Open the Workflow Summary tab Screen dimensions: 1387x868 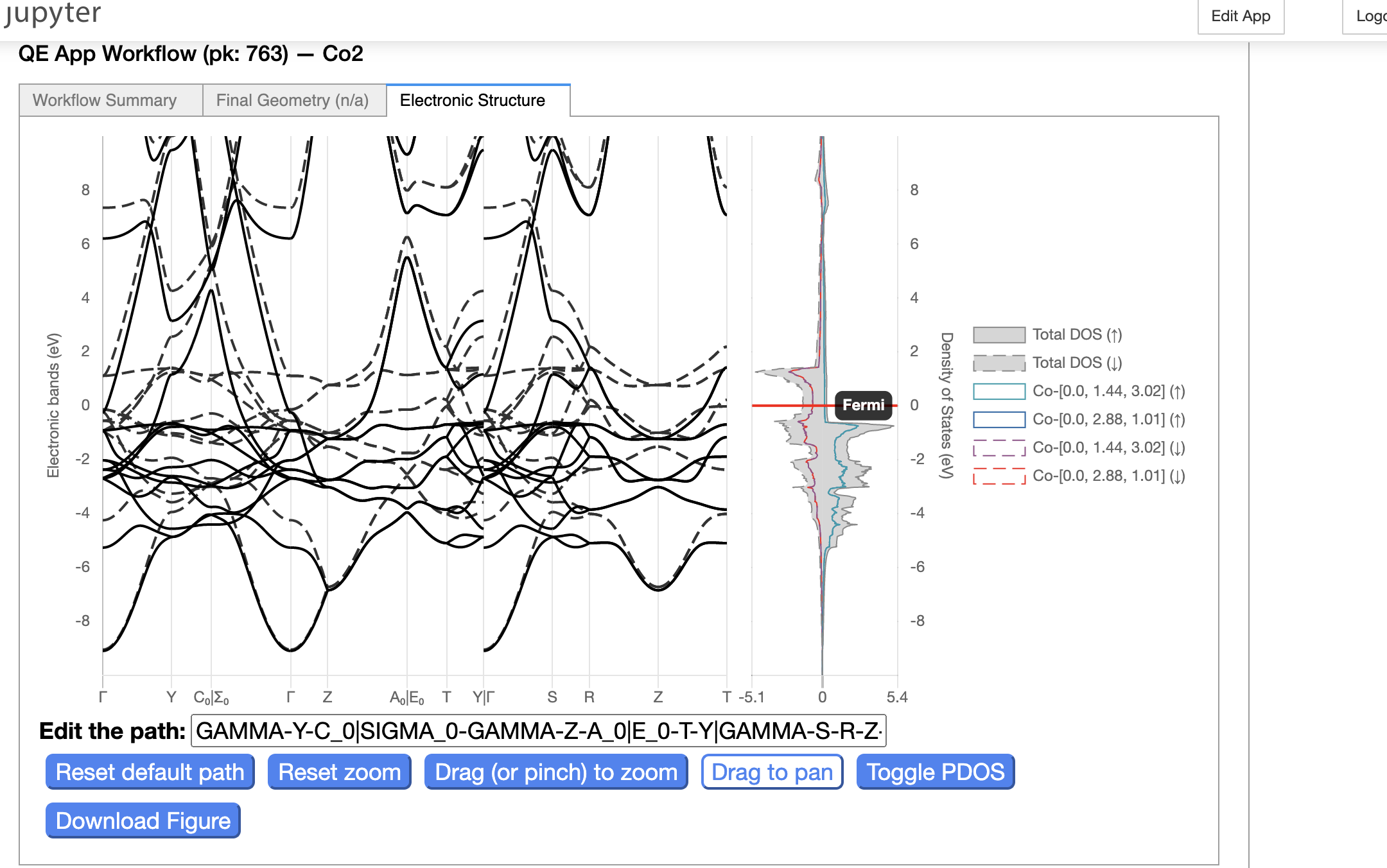coord(104,99)
